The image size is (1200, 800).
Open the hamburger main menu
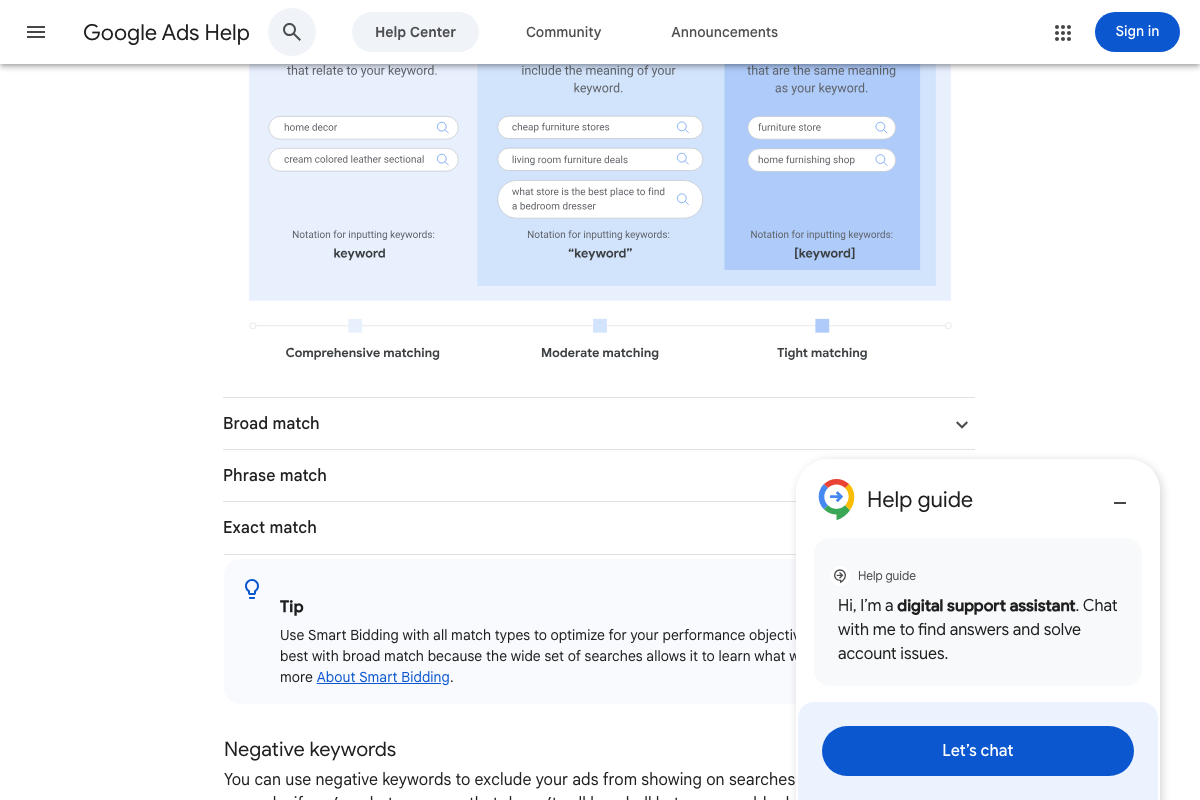(36, 32)
